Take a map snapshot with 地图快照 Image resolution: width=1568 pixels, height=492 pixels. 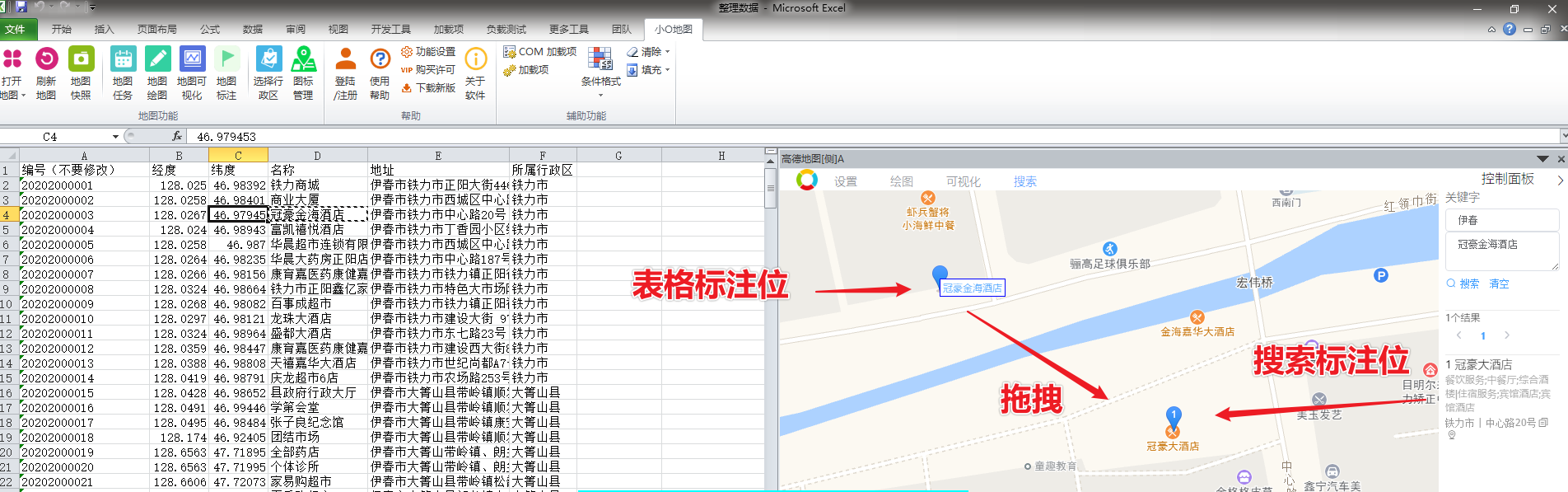pos(81,73)
